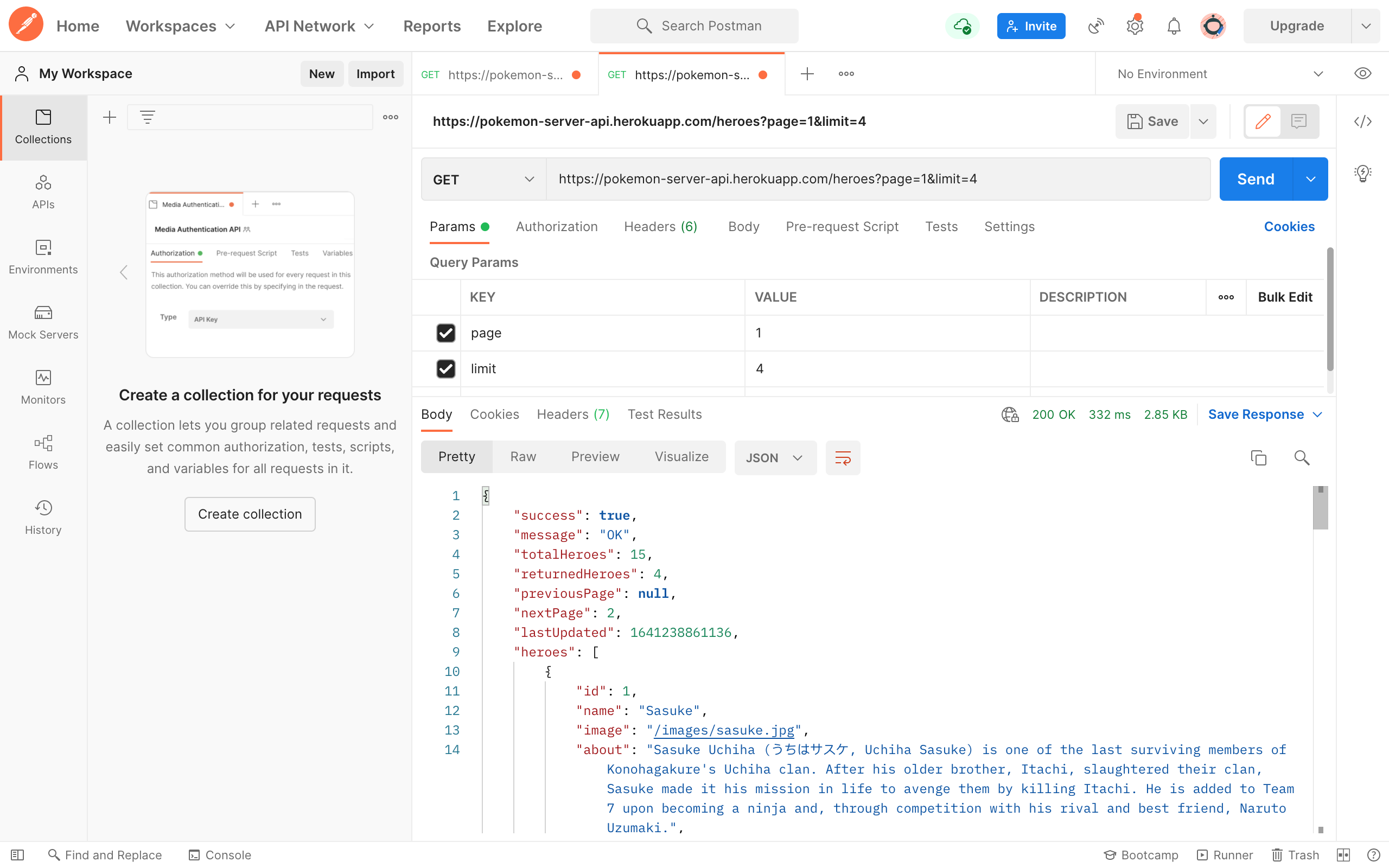Open the code snippet panel

[x=1362, y=121]
